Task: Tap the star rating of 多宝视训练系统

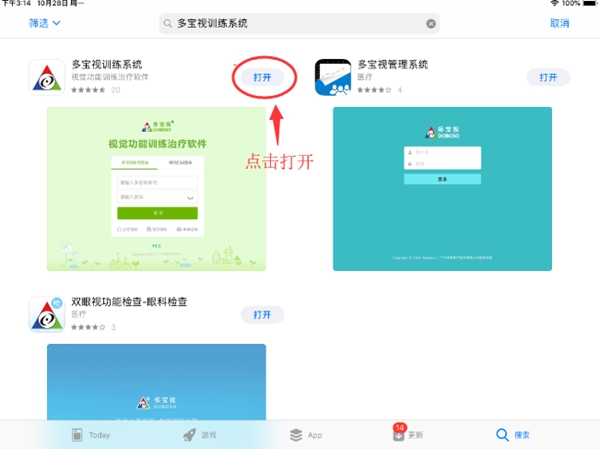Action: pyautogui.click(x=88, y=90)
